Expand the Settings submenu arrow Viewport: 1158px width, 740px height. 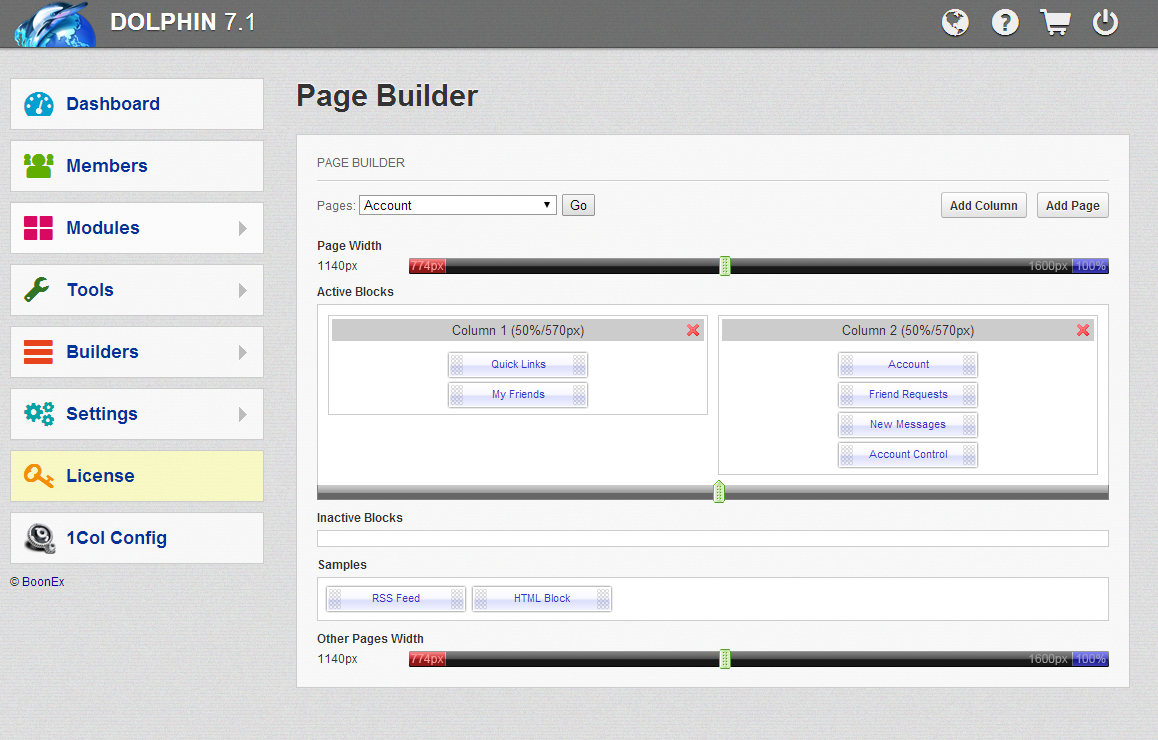[x=242, y=414]
